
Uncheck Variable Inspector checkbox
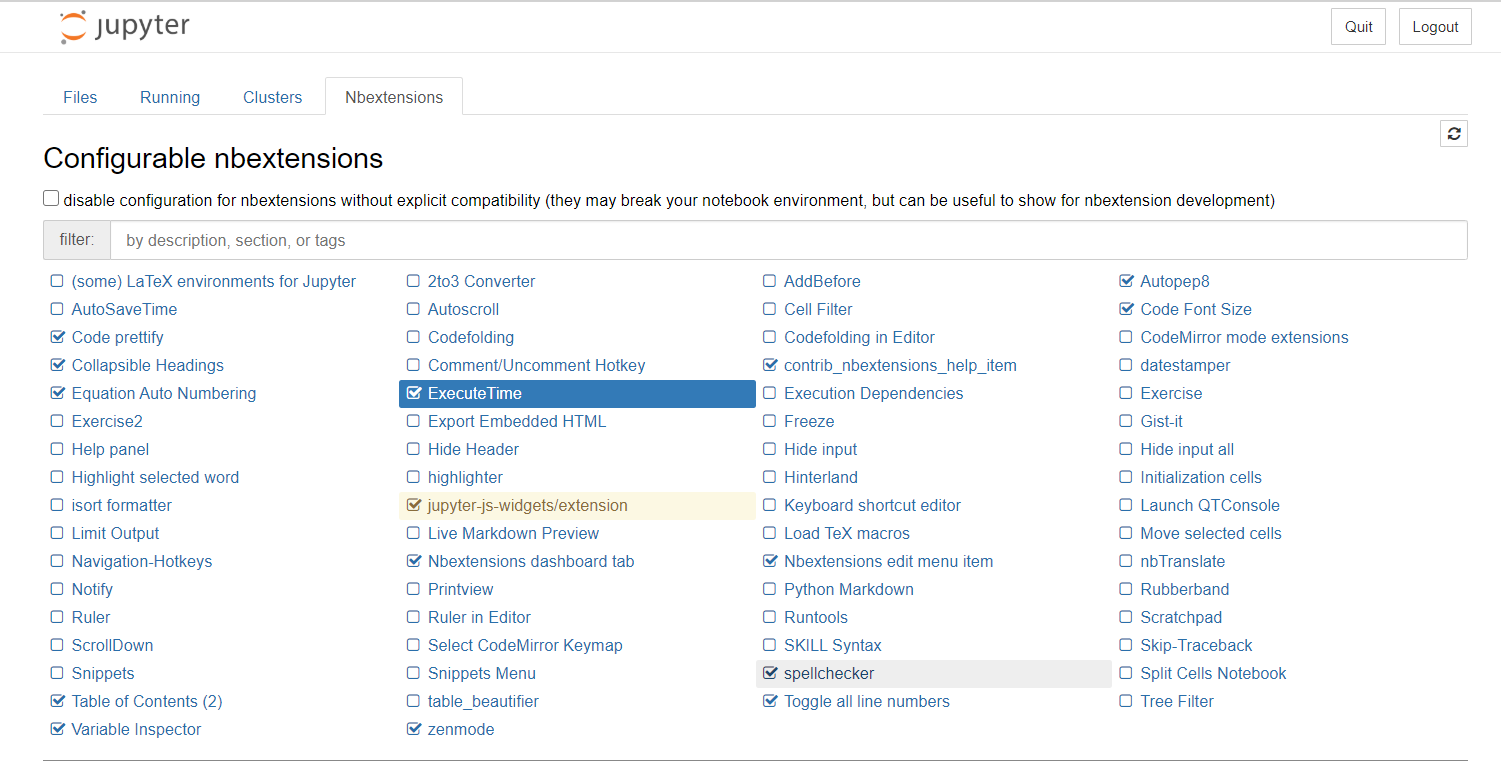57,730
